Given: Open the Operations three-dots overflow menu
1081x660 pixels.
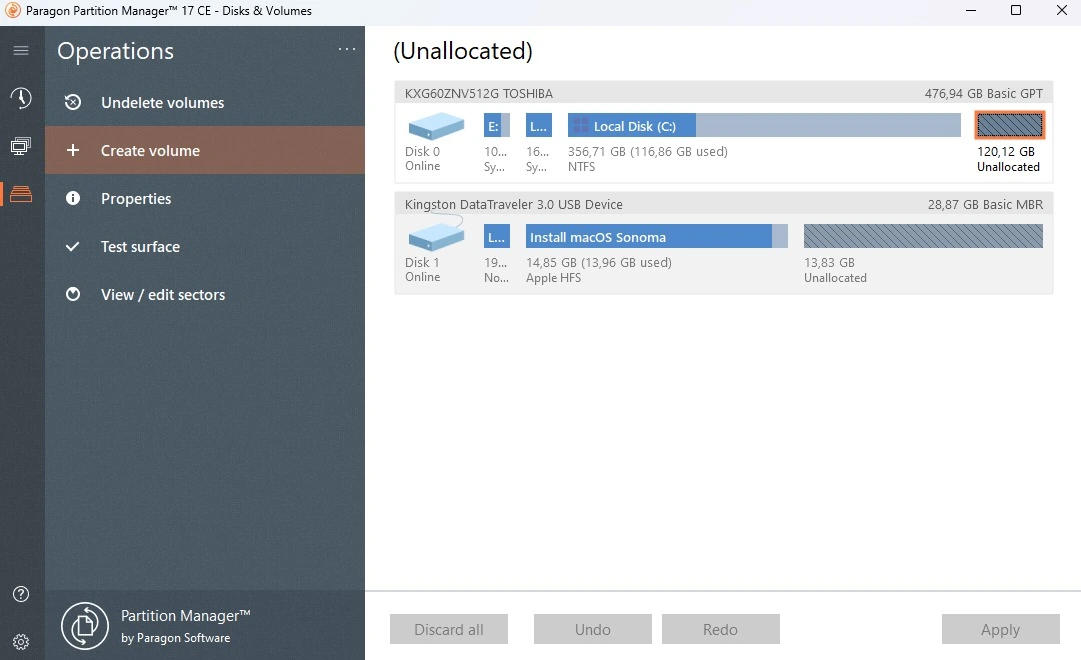Looking at the screenshot, I should tap(347, 49).
